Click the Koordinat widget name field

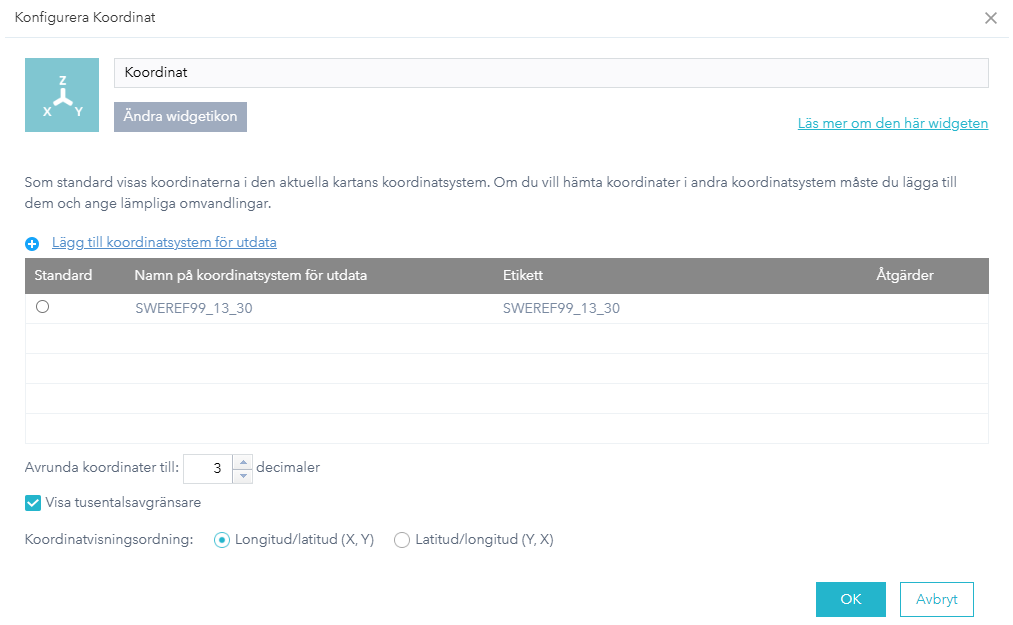tap(550, 73)
